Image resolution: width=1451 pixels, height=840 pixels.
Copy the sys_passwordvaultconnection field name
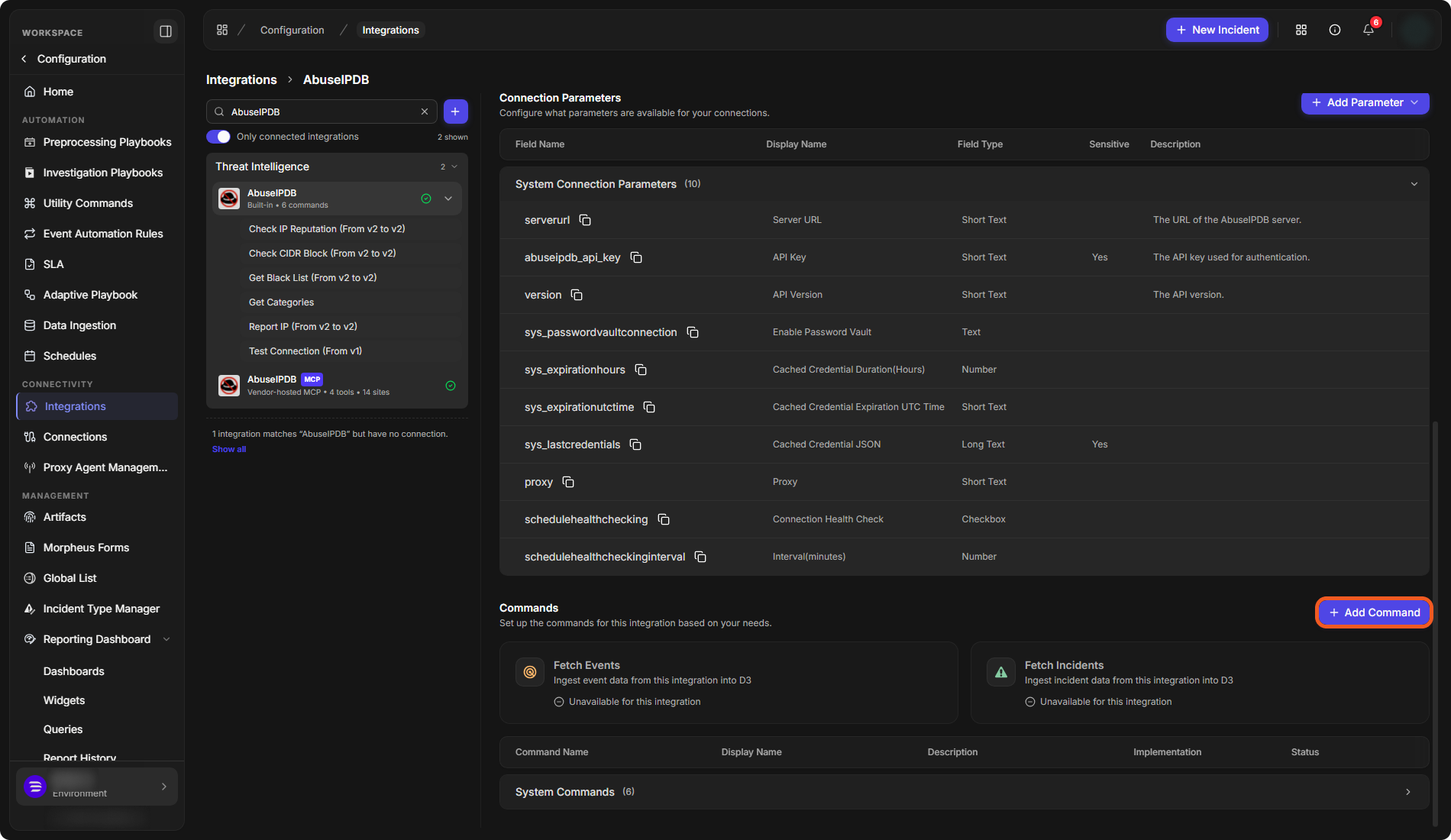tap(693, 332)
